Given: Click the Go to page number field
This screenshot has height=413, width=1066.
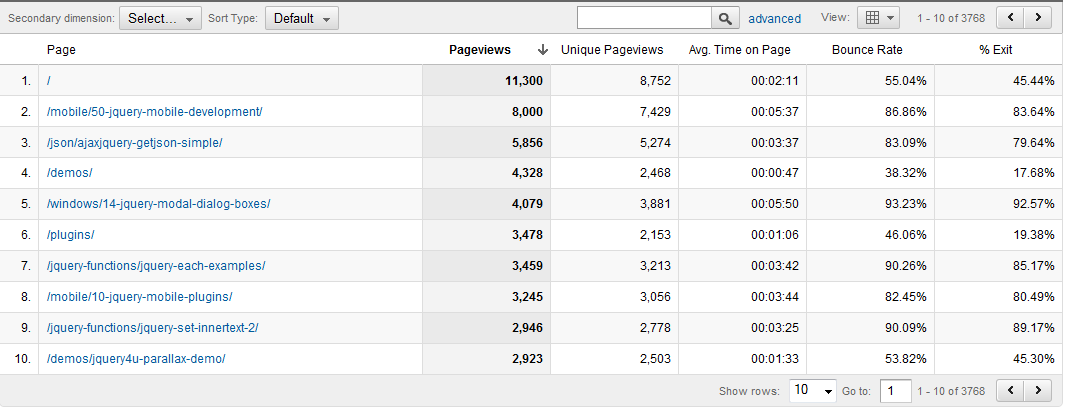Looking at the screenshot, I should [x=895, y=390].
